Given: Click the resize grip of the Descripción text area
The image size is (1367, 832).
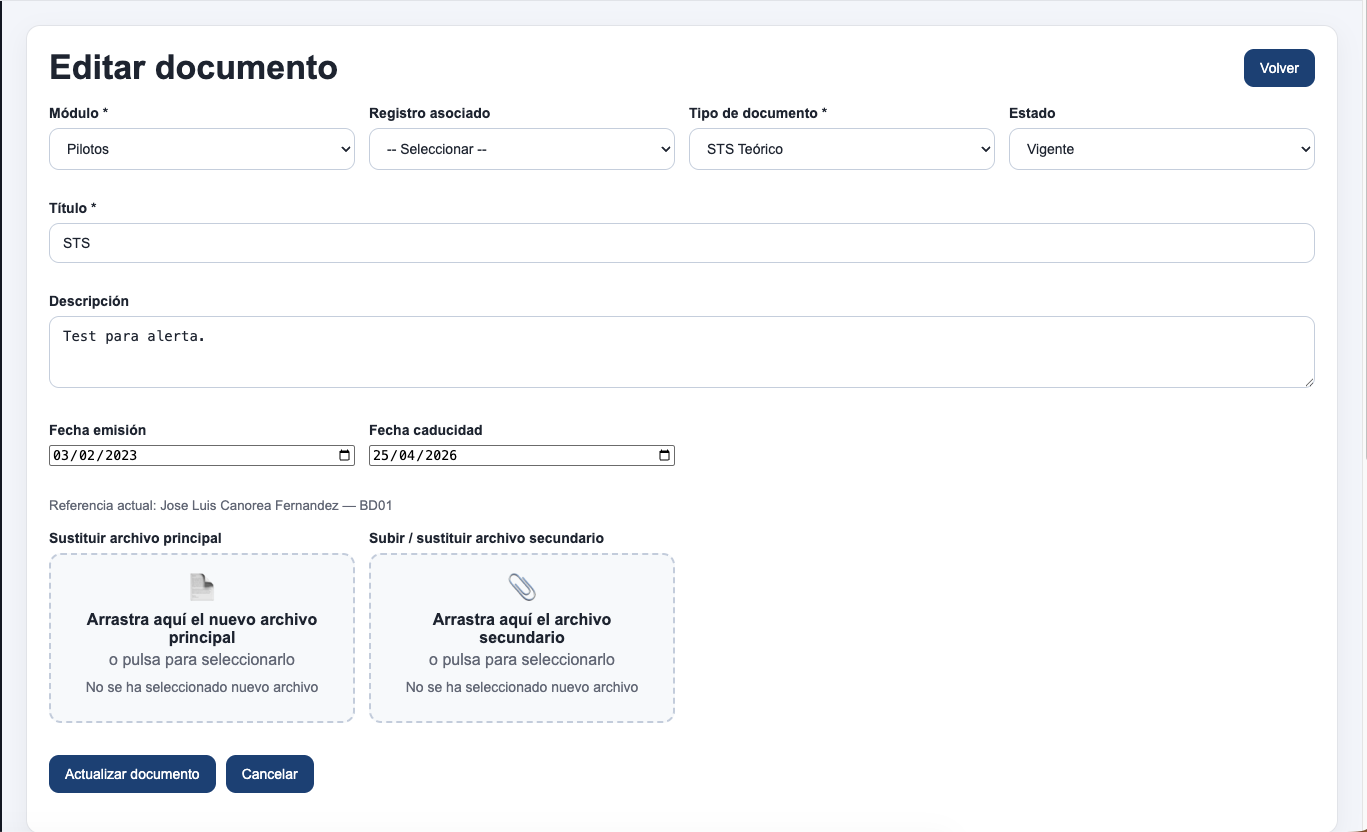Looking at the screenshot, I should [x=1308, y=381].
